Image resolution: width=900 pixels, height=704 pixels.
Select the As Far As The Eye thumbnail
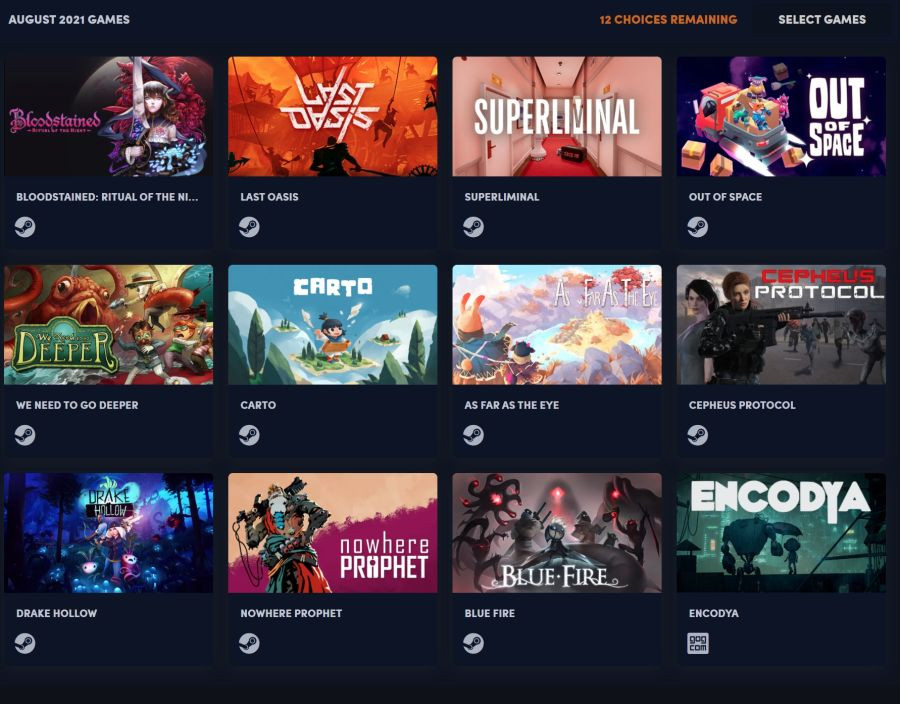point(557,325)
